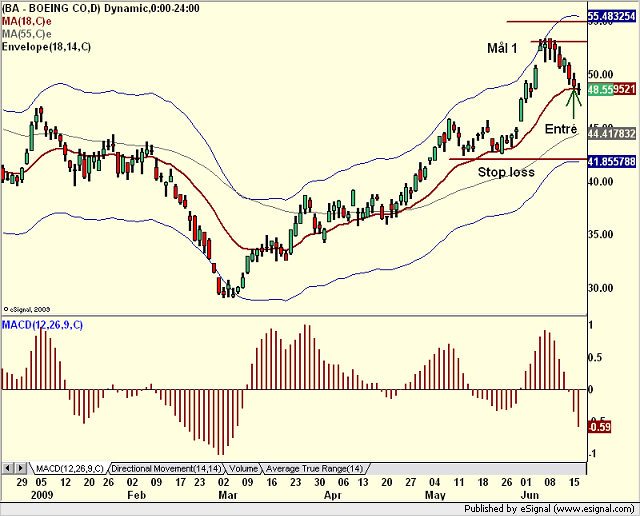Click the May month label on time axis
Image resolution: width=640 pixels, height=516 pixels.
pos(435,495)
